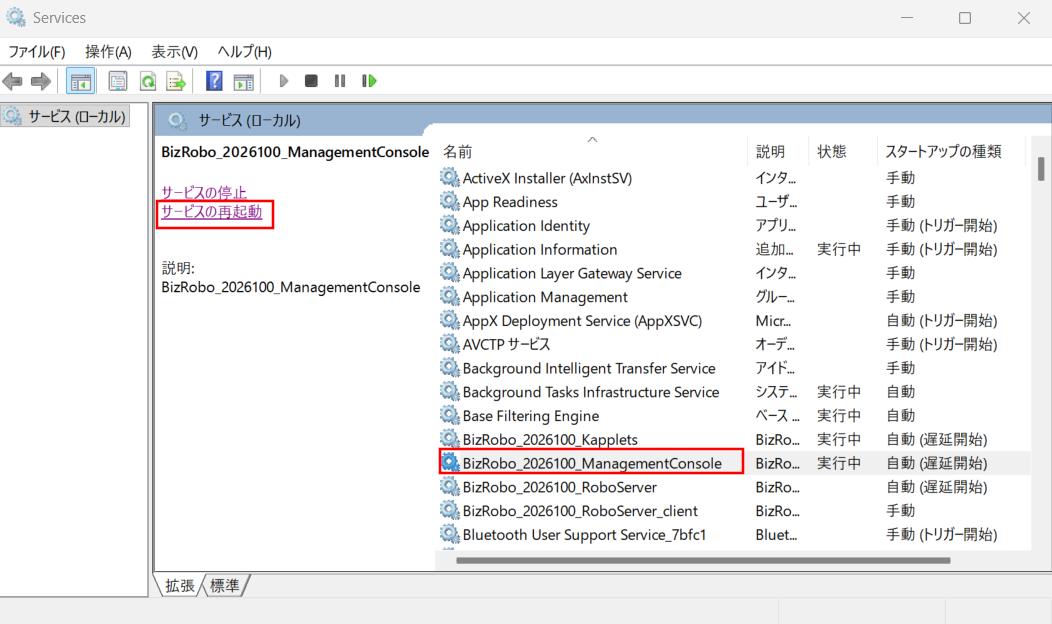This screenshot has height=624, width=1052.
Task: Switch to the 標準 tab
Action: tap(224, 586)
